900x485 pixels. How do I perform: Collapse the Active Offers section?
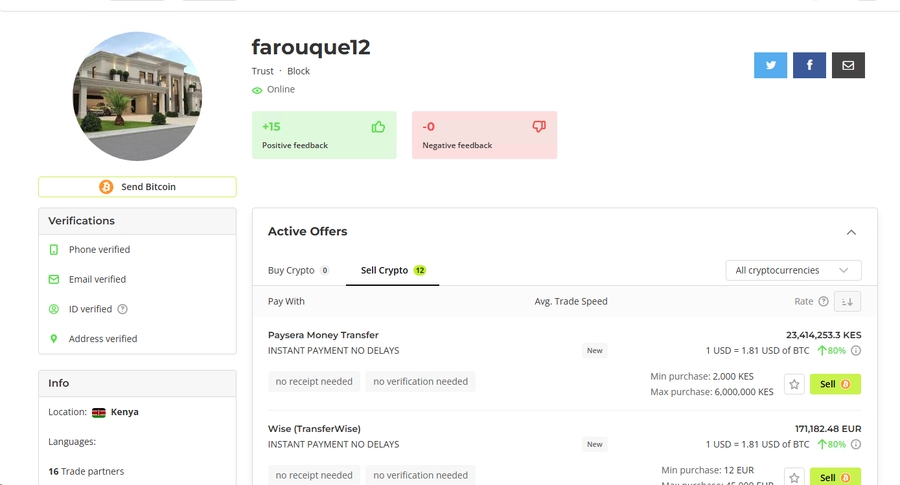(851, 232)
